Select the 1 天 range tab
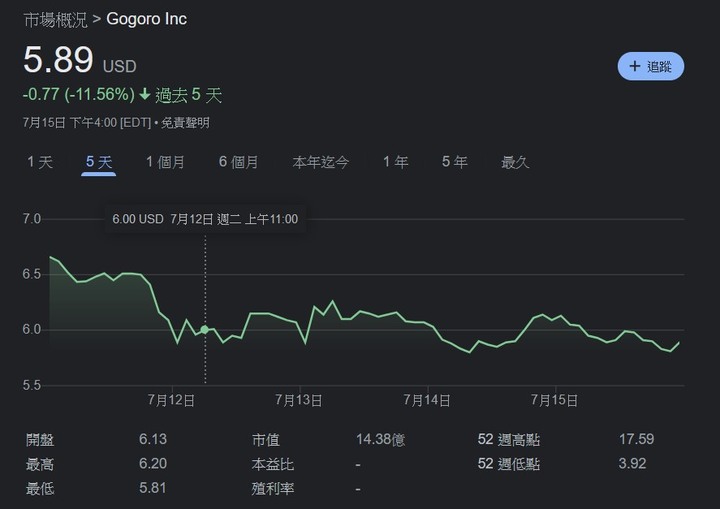This screenshot has height=509, width=720. point(40,162)
